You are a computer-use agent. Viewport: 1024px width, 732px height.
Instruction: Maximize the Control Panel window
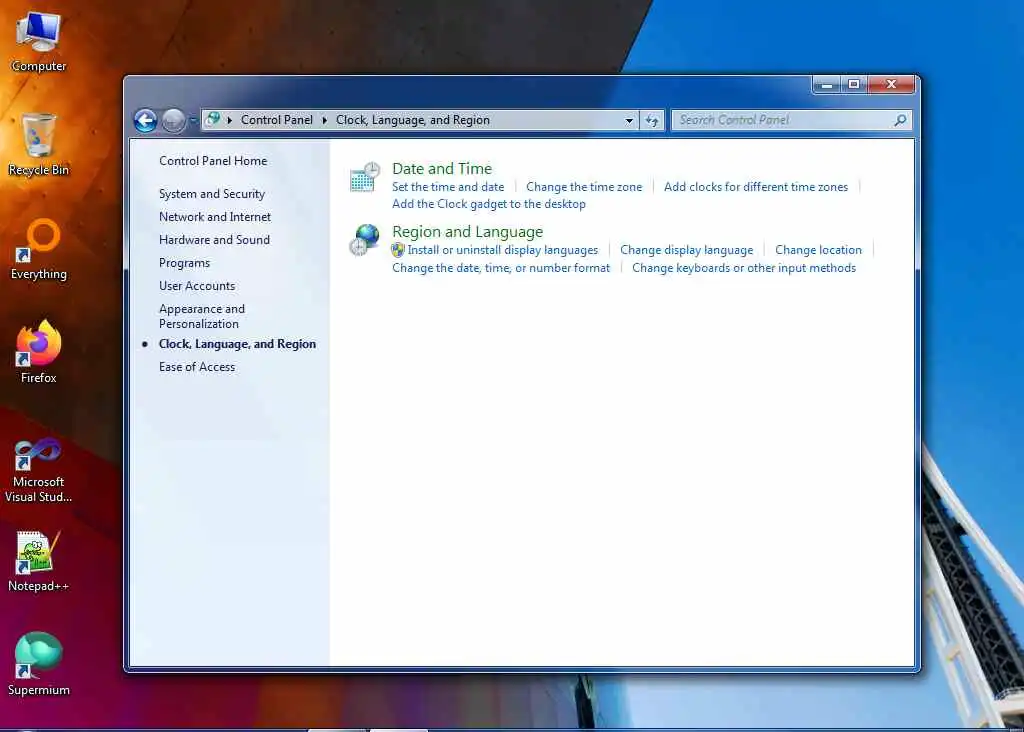tap(854, 85)
